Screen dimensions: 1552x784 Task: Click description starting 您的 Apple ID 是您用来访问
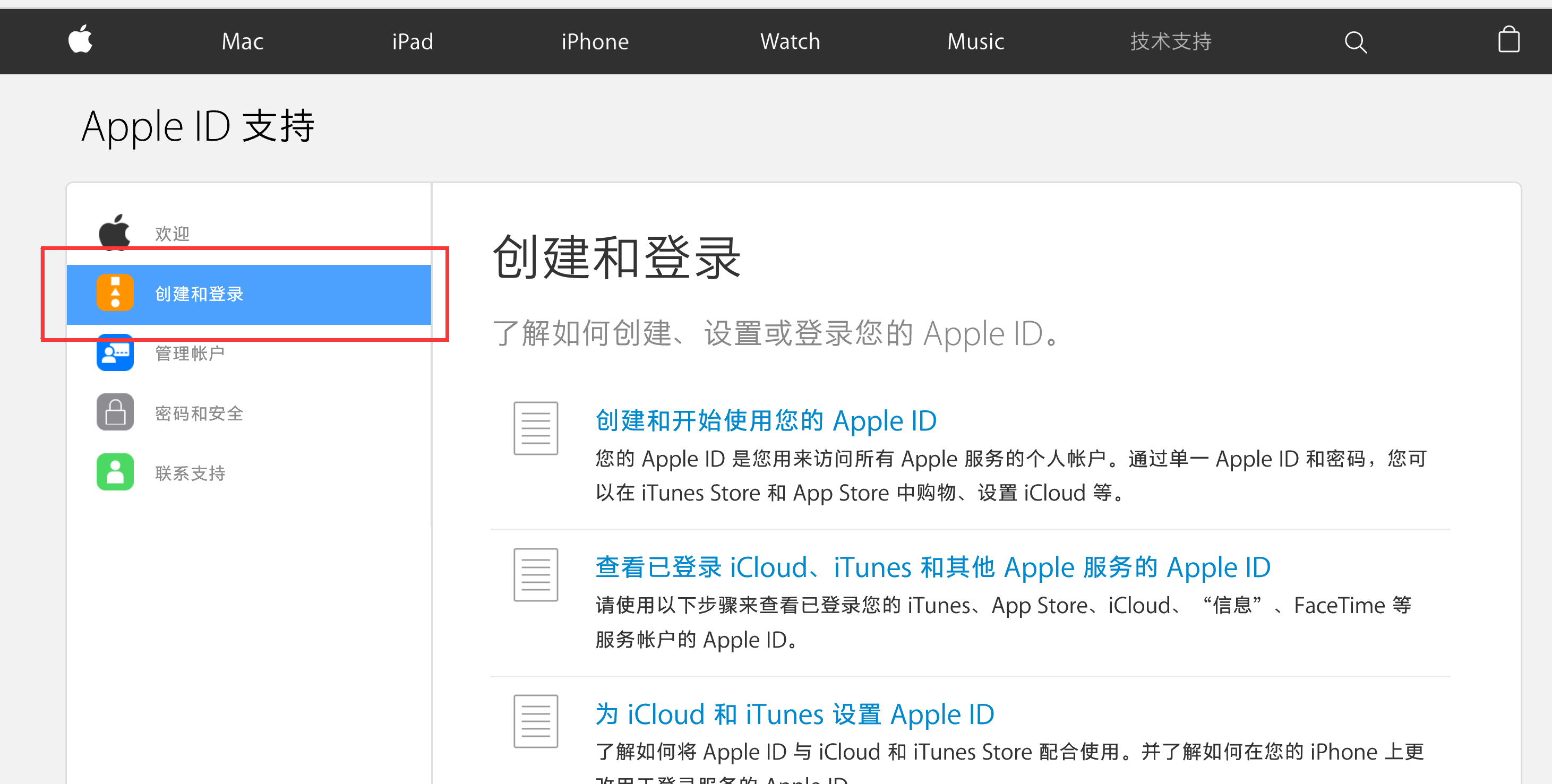point(1011,476)
